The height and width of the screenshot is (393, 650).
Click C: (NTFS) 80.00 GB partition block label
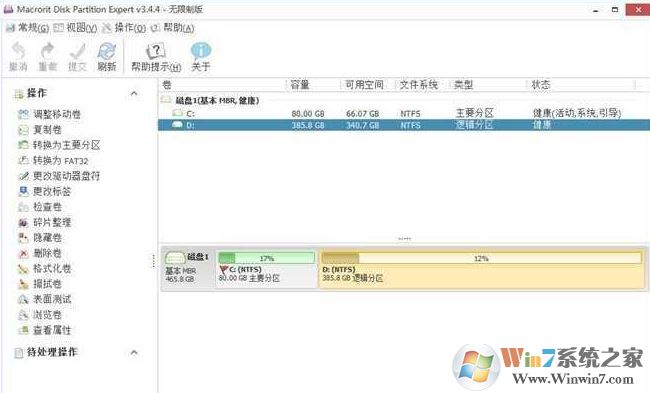[x=249, y=274]
